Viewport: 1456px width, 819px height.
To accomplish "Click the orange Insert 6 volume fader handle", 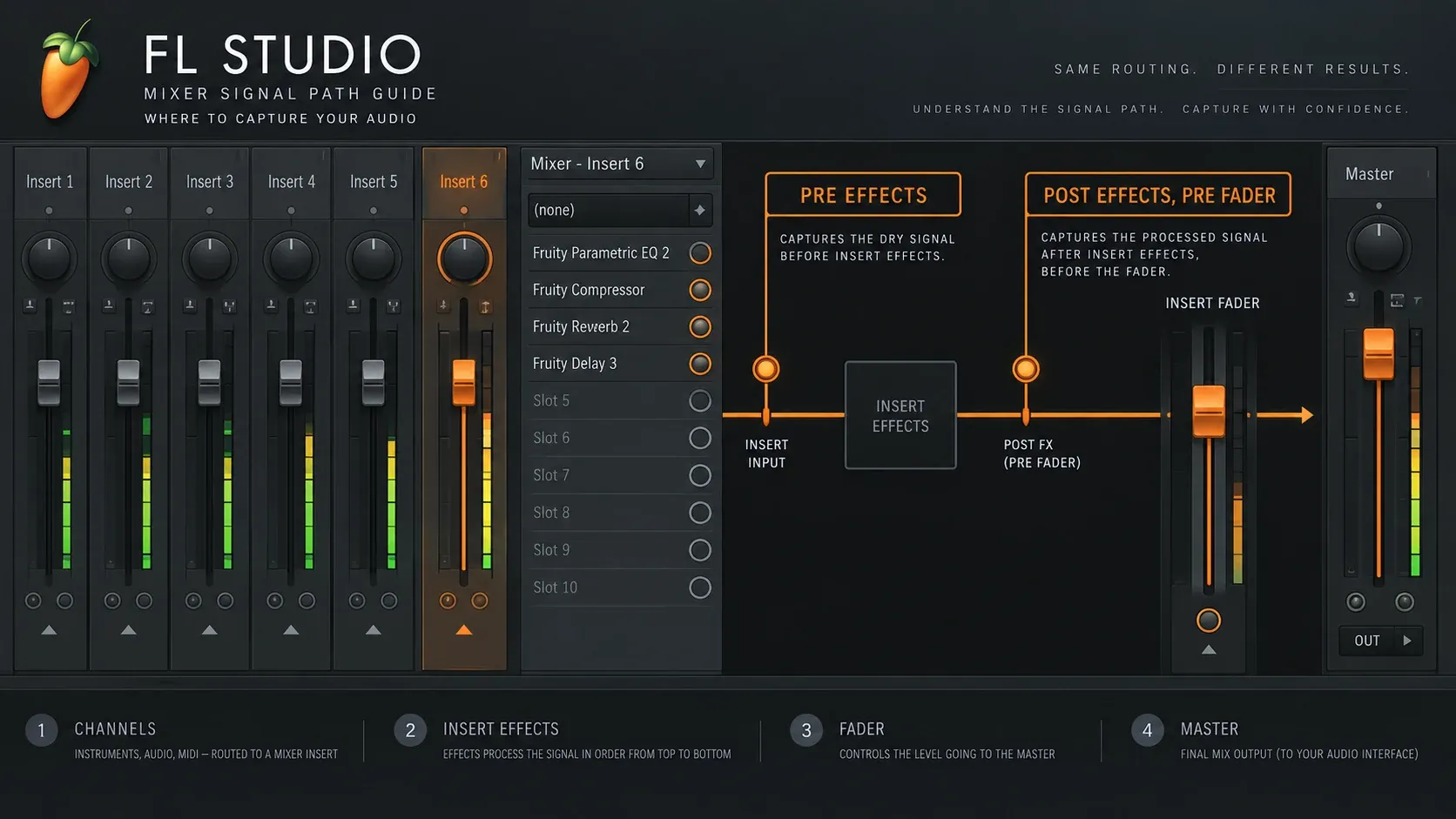I will coord(464,383).
